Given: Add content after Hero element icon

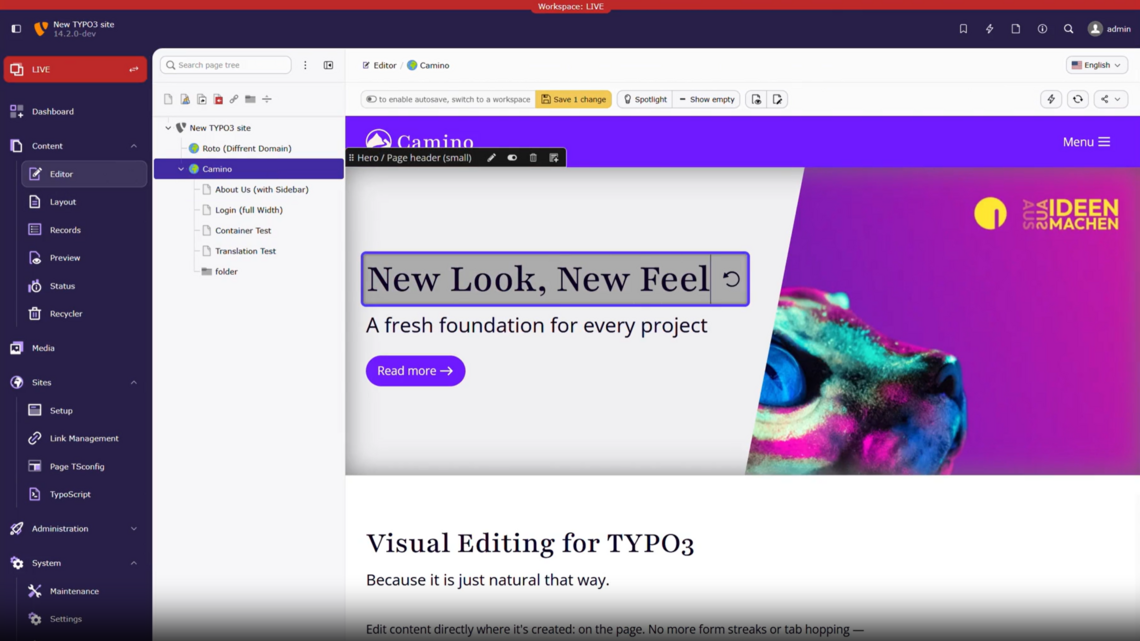Looking at the screenshot, I should [x=554, y=158].
